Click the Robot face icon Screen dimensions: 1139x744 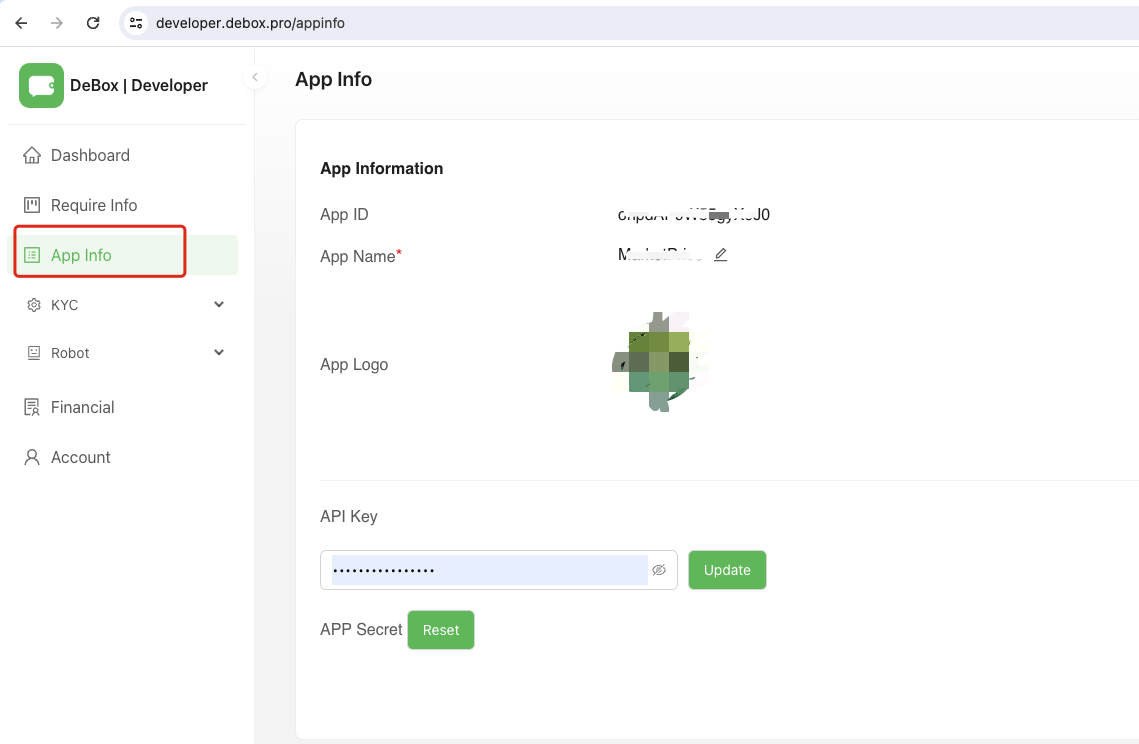(33, 353)
